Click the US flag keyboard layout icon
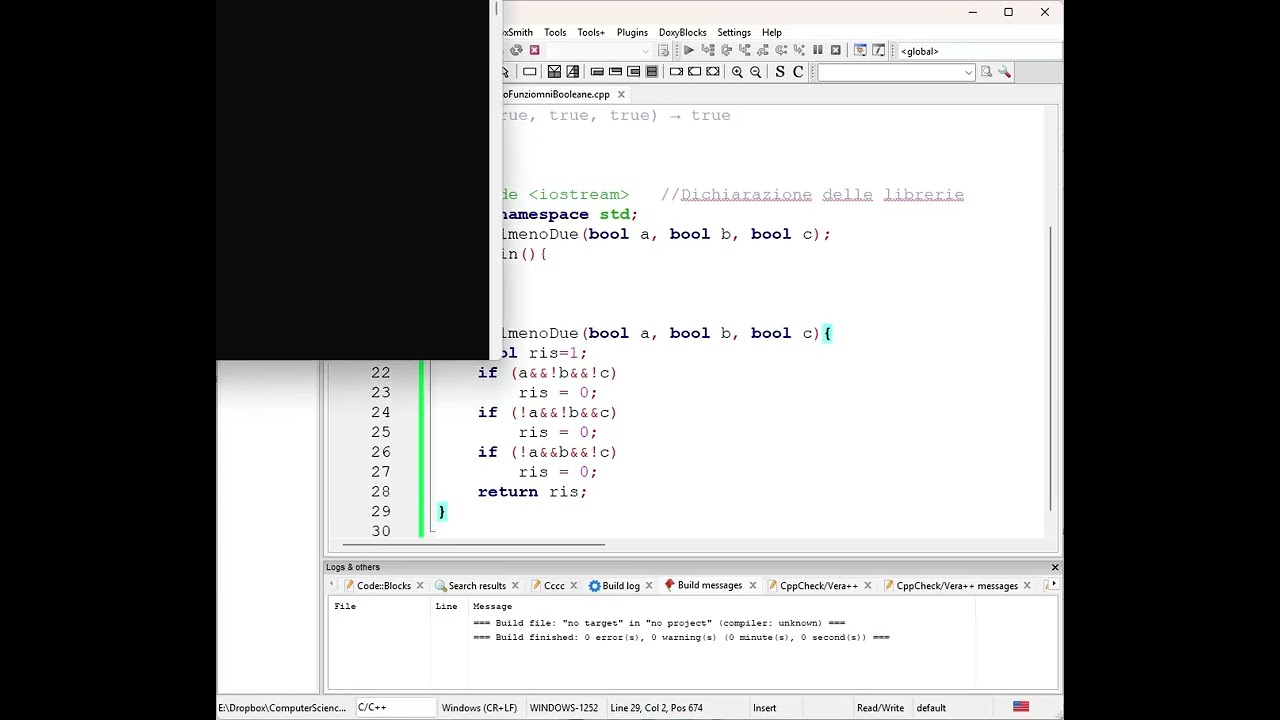The height and width of the screenshot is (720, 1280). pyautogui.click(x=1021, y=707)
